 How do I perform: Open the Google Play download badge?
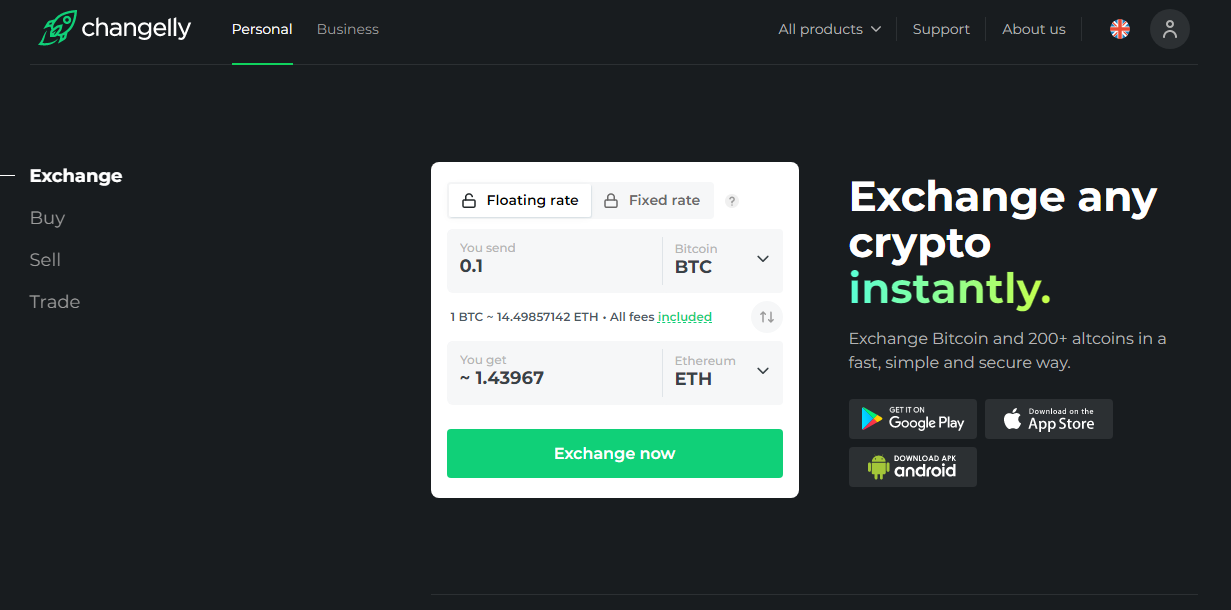912,418
